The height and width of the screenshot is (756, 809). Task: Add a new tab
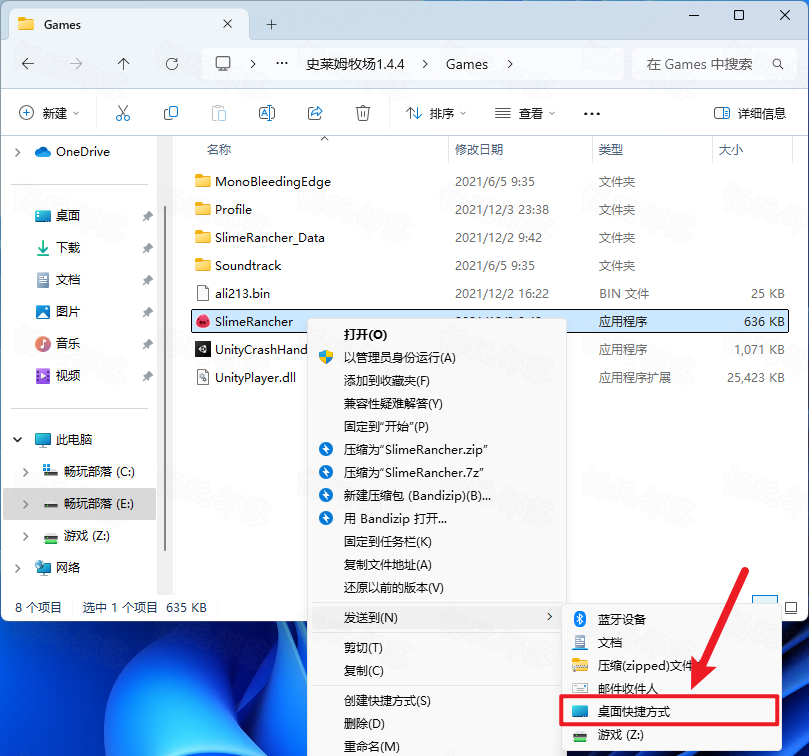click(271, 24)
